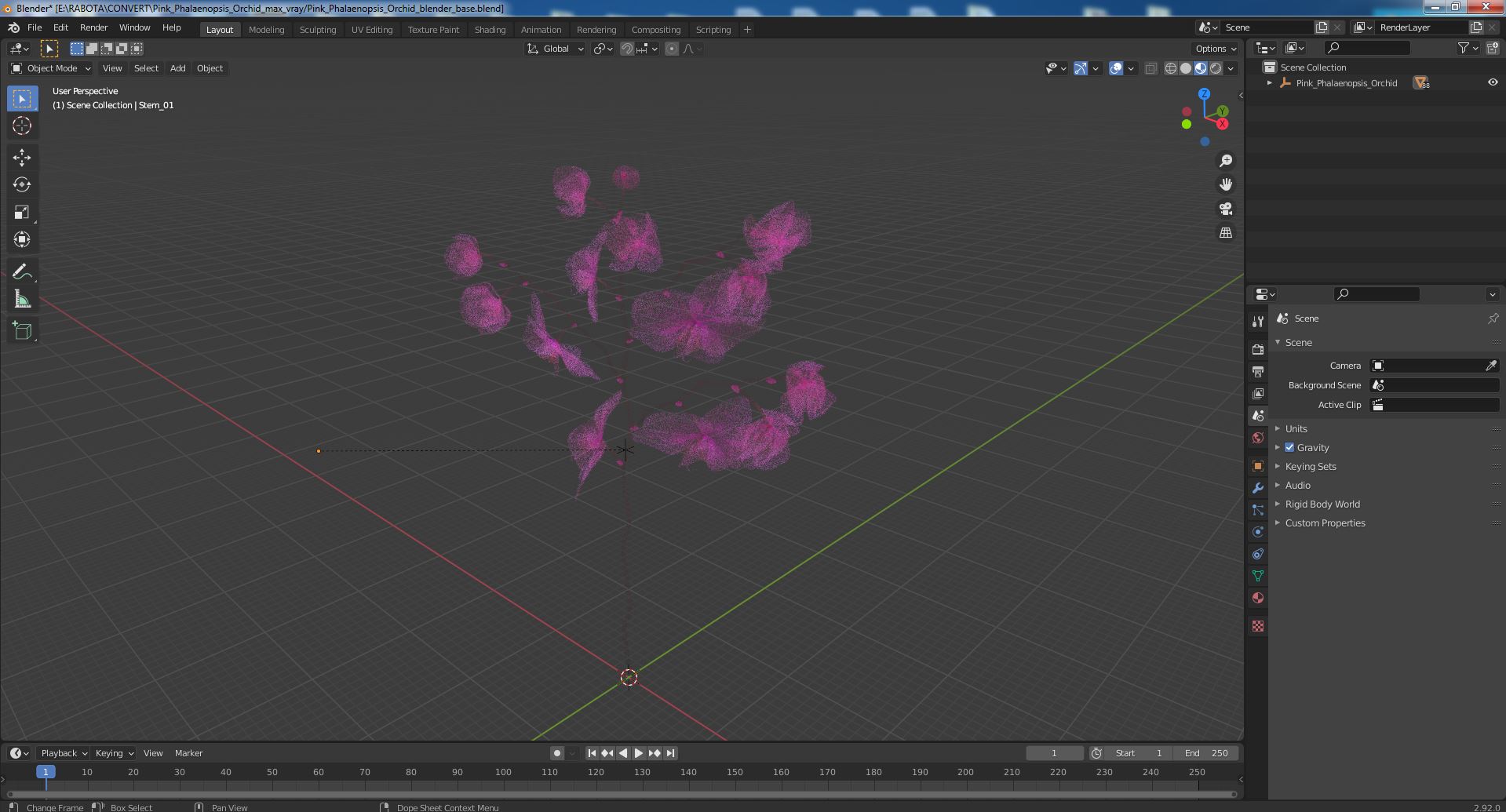1506x812 pixels.
Task: Open the Output properties tab
Action: tap(1257, 371)
